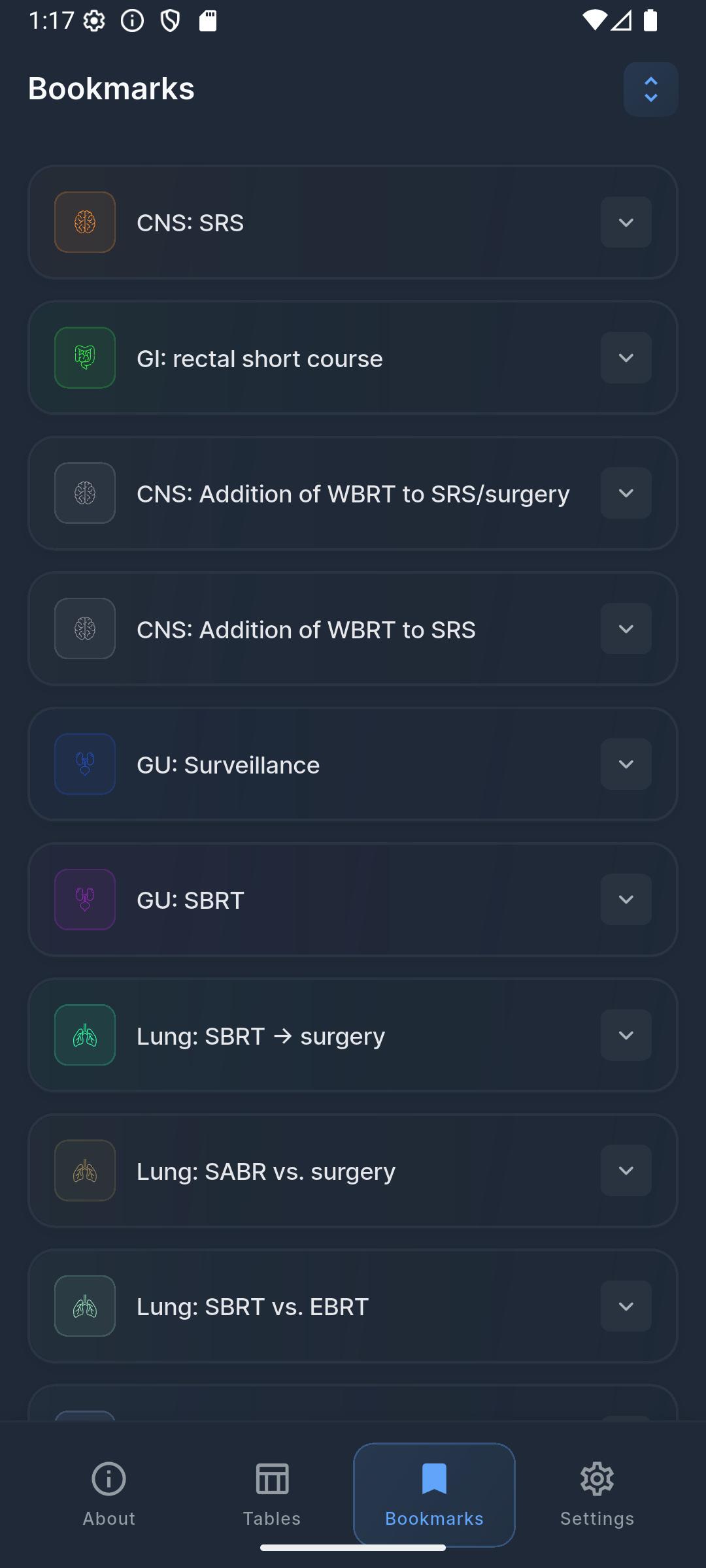Click the orange brain icon for CNS: SRS

pyautogui.click(x=85, y=222)
